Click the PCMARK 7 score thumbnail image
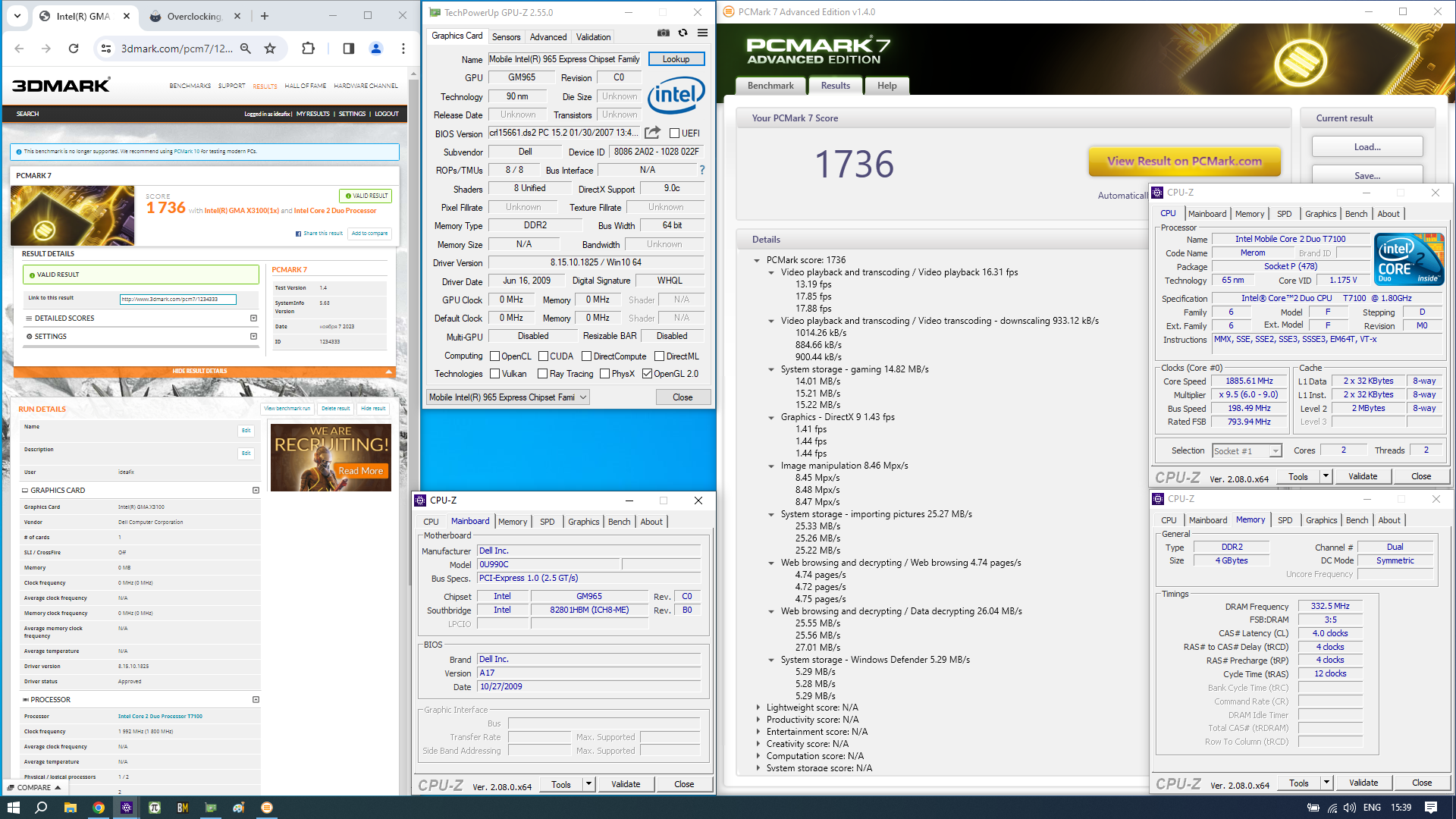 point(73,215)
